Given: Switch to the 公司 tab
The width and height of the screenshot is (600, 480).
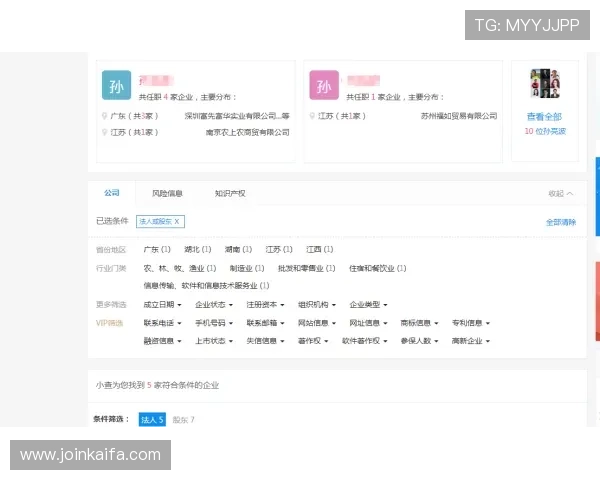Looking at the screenshot, I should (112, 193).
